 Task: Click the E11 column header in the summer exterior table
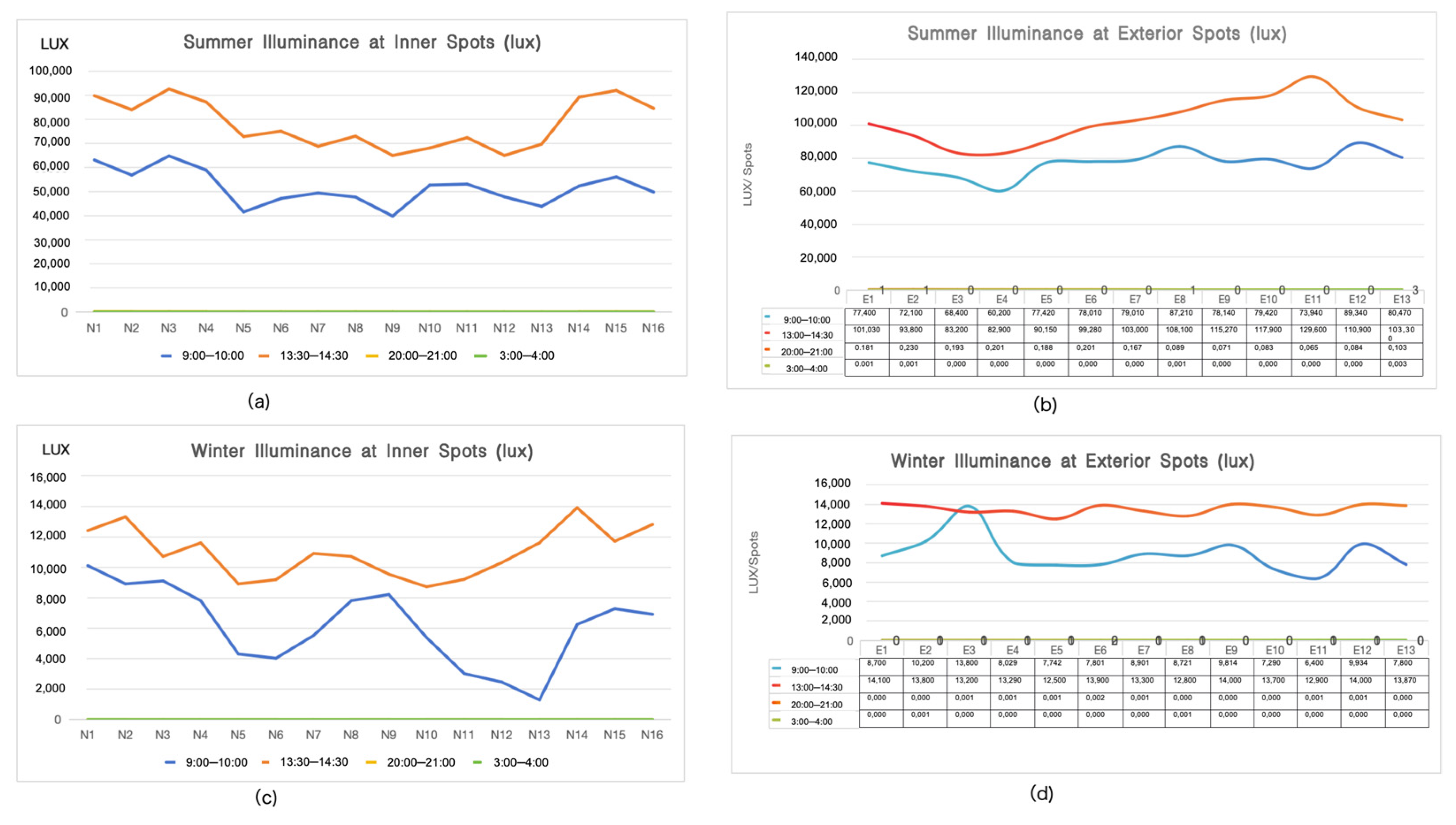coord(1312,299)
